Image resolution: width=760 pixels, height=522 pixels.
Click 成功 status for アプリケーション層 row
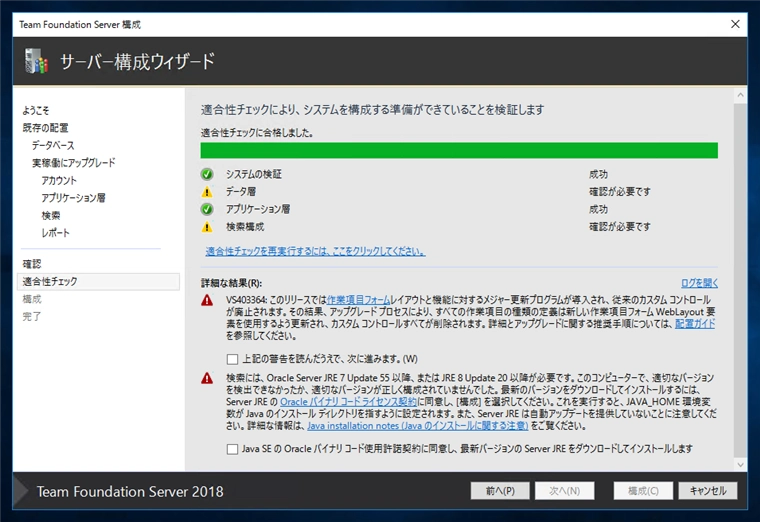point(599,209)
